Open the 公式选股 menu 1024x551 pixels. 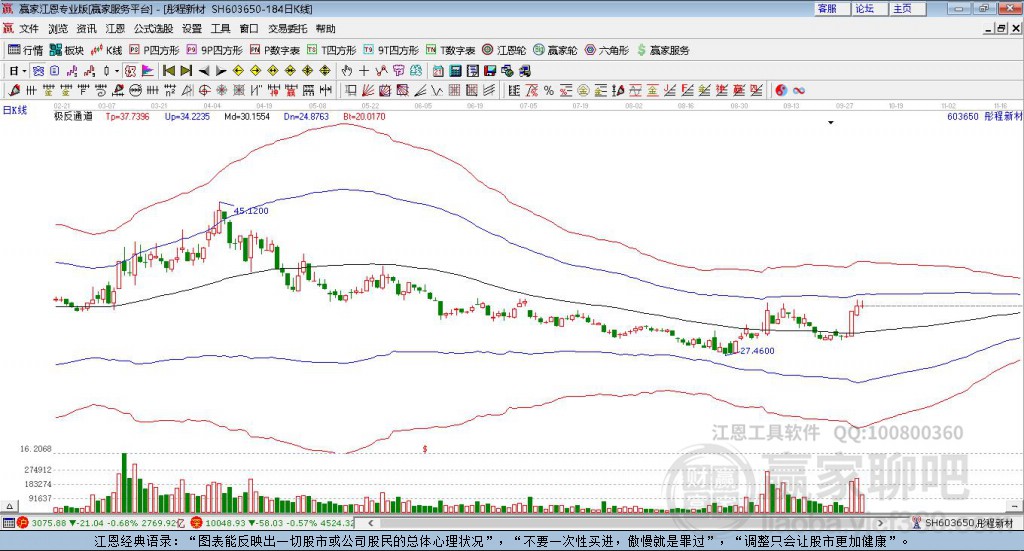point(153,29)
